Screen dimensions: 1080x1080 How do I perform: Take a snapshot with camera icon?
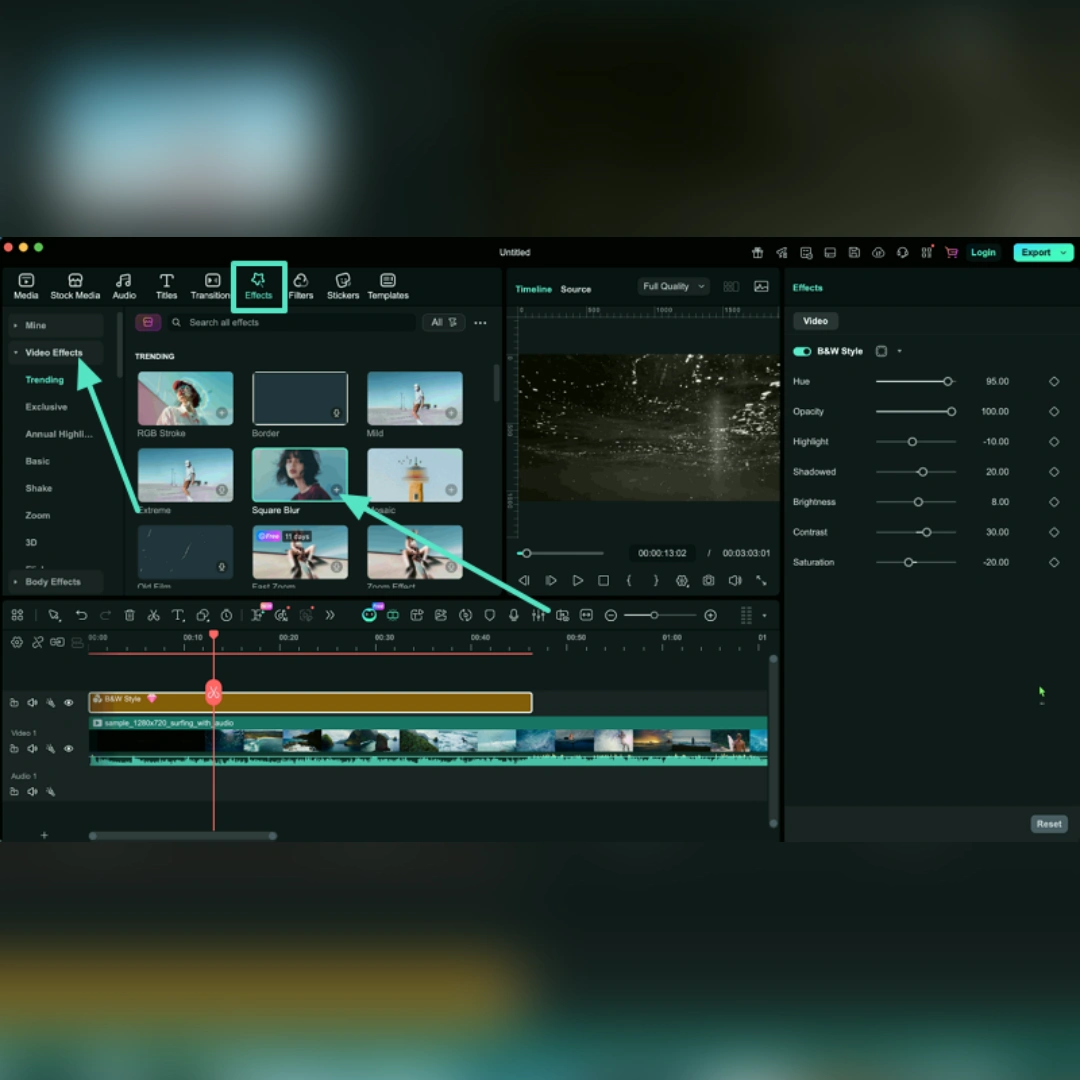(708, 581)
